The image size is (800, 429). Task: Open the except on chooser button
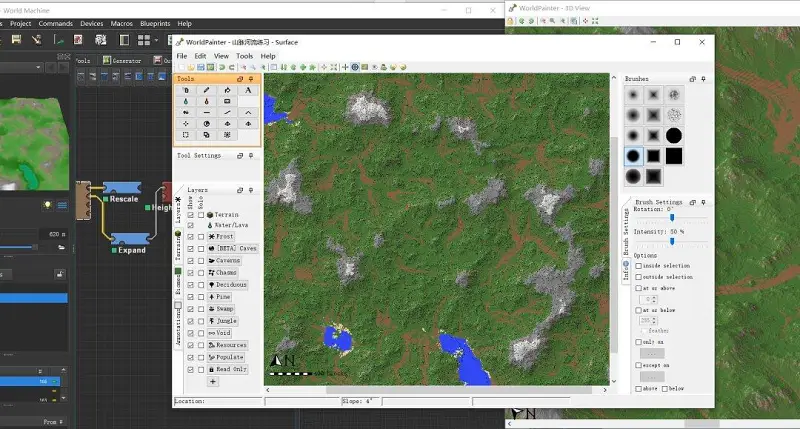652,376
